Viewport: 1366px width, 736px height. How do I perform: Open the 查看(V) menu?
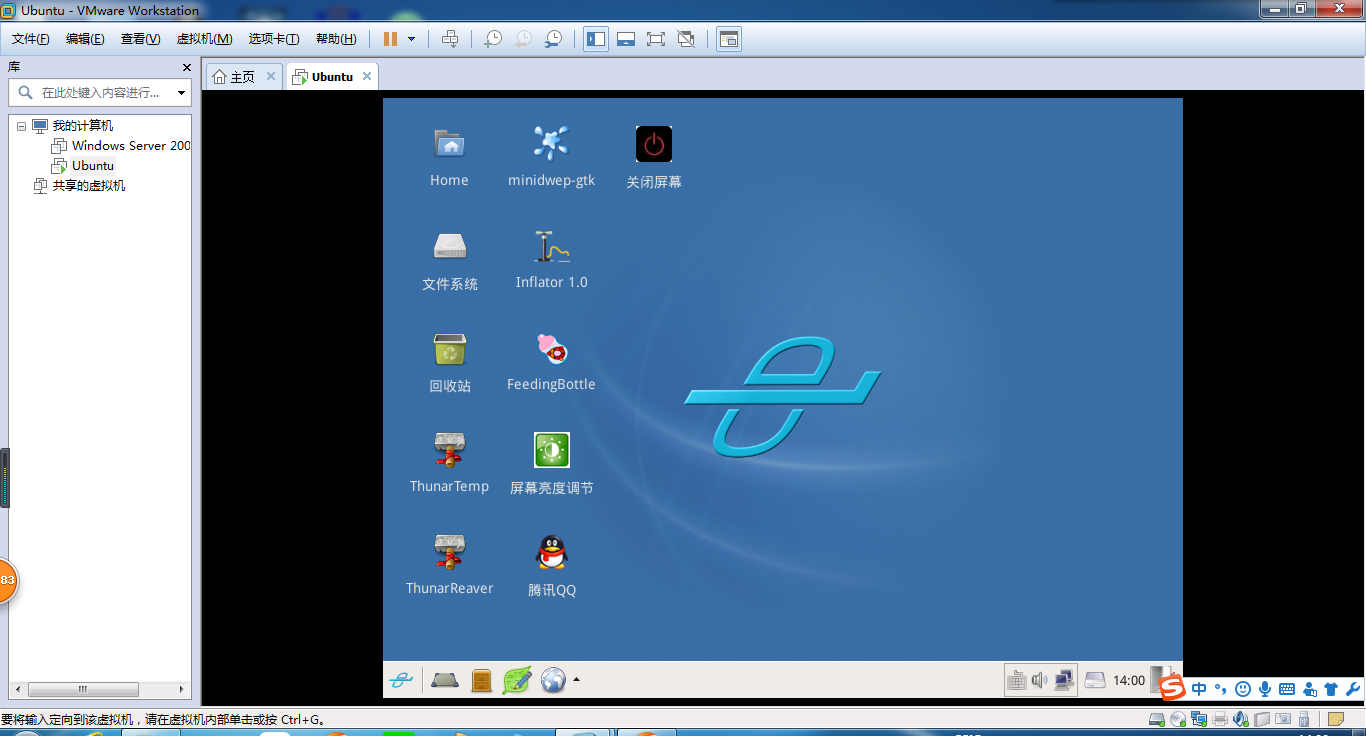tap(140, 39)
